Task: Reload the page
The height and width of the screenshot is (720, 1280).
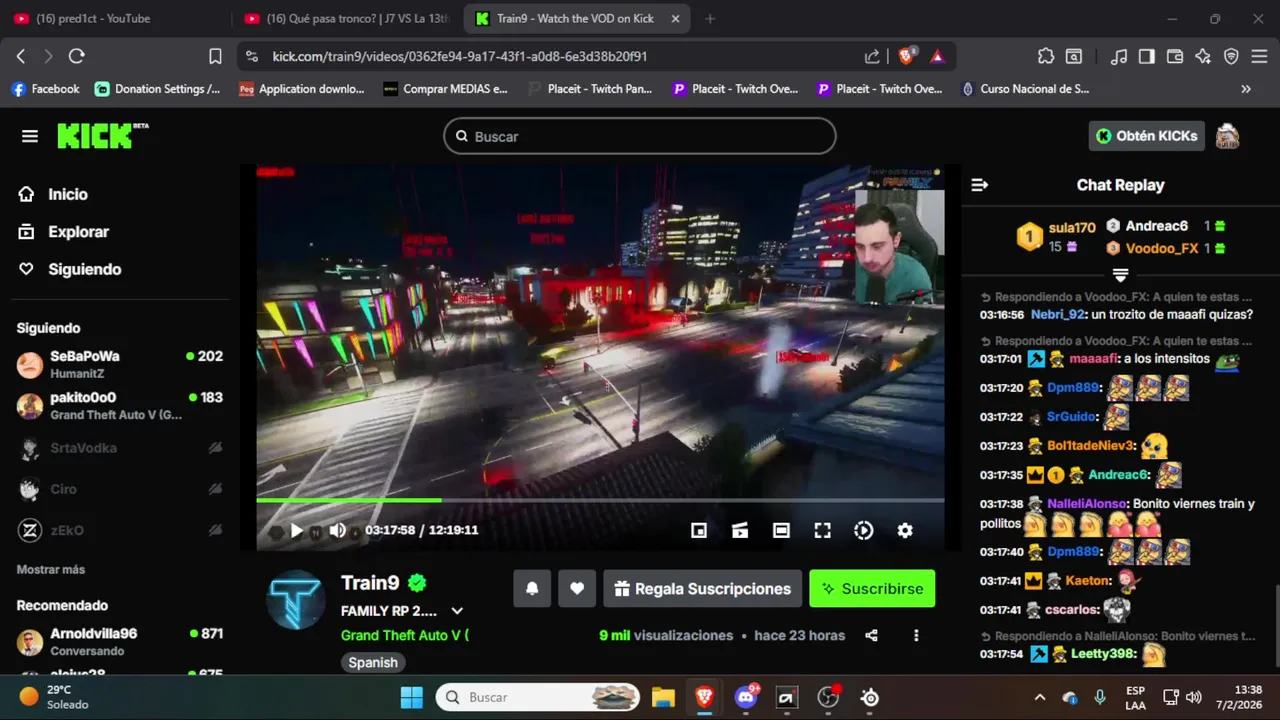Action: click(x=77, y=57)
